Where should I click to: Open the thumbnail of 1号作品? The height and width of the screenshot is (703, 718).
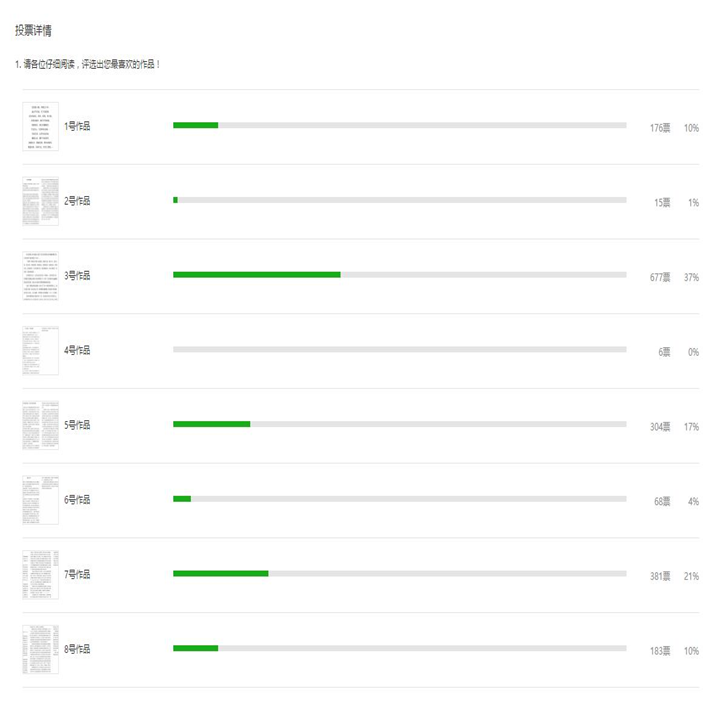pyautogui.click(x=40, y=127)
